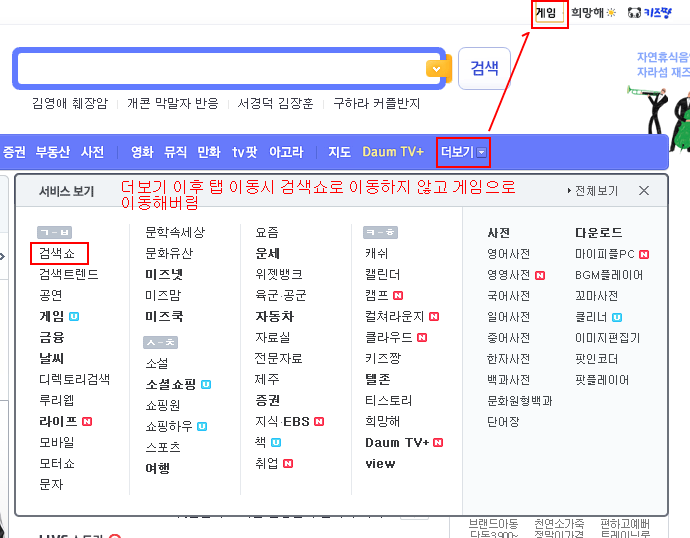Image resolution: width=690 pixels, height=538 pixels.
Task: Click the U badge next to 게임
Action: click(74, 316)
